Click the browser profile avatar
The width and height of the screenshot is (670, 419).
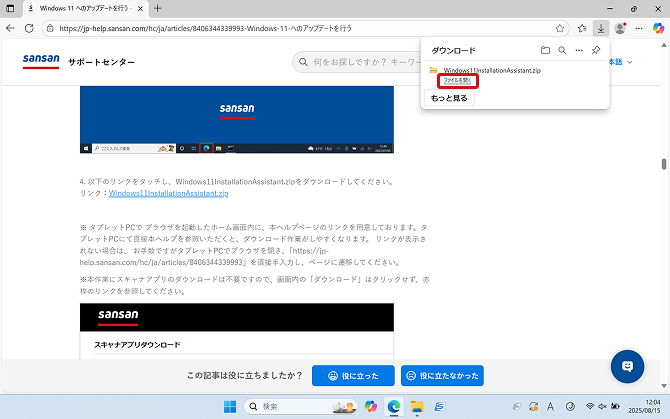point(620,28)
